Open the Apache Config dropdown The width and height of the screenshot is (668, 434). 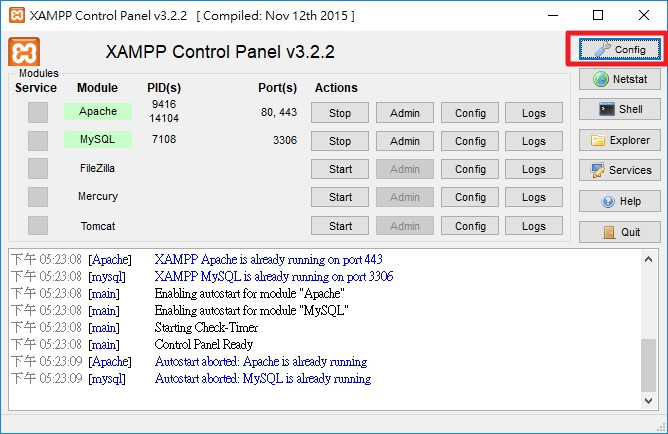[470, 113]
